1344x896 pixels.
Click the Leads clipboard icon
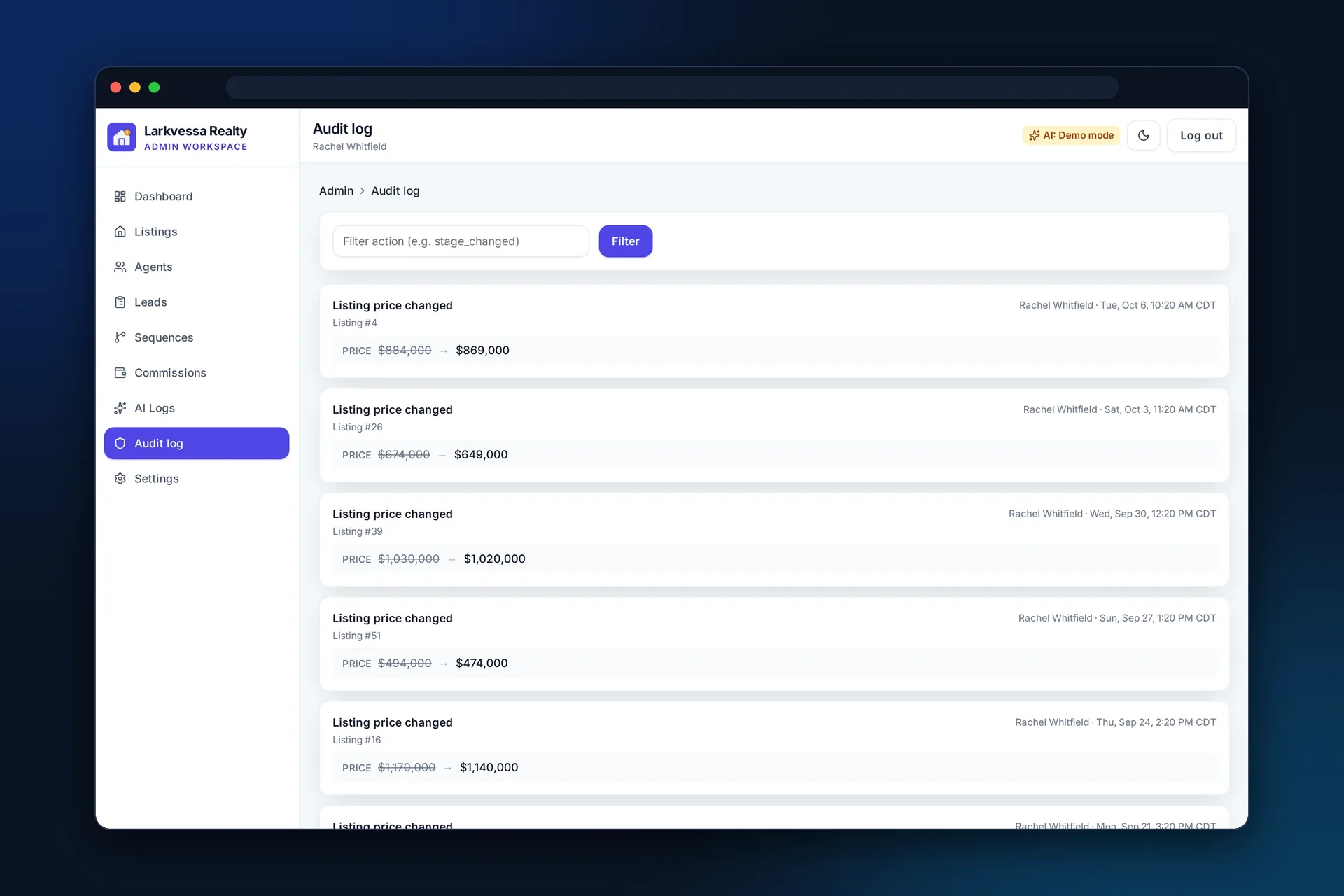(120, 302)
